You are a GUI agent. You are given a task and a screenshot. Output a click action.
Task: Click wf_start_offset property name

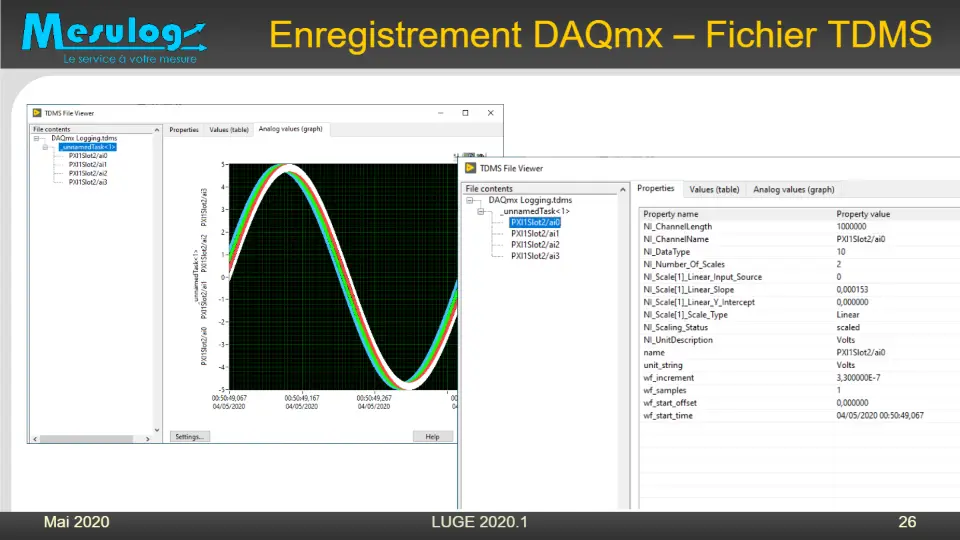coord(670,403)
